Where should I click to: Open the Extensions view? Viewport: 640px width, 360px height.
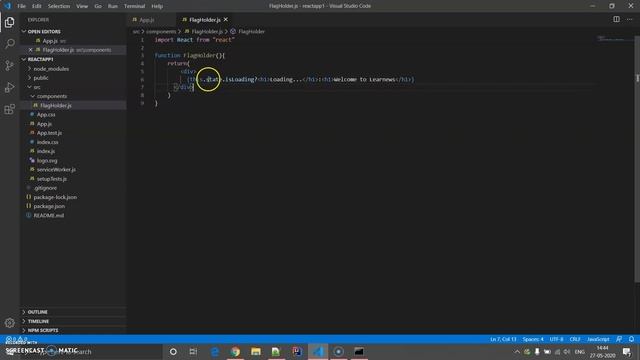click(9, 109)
